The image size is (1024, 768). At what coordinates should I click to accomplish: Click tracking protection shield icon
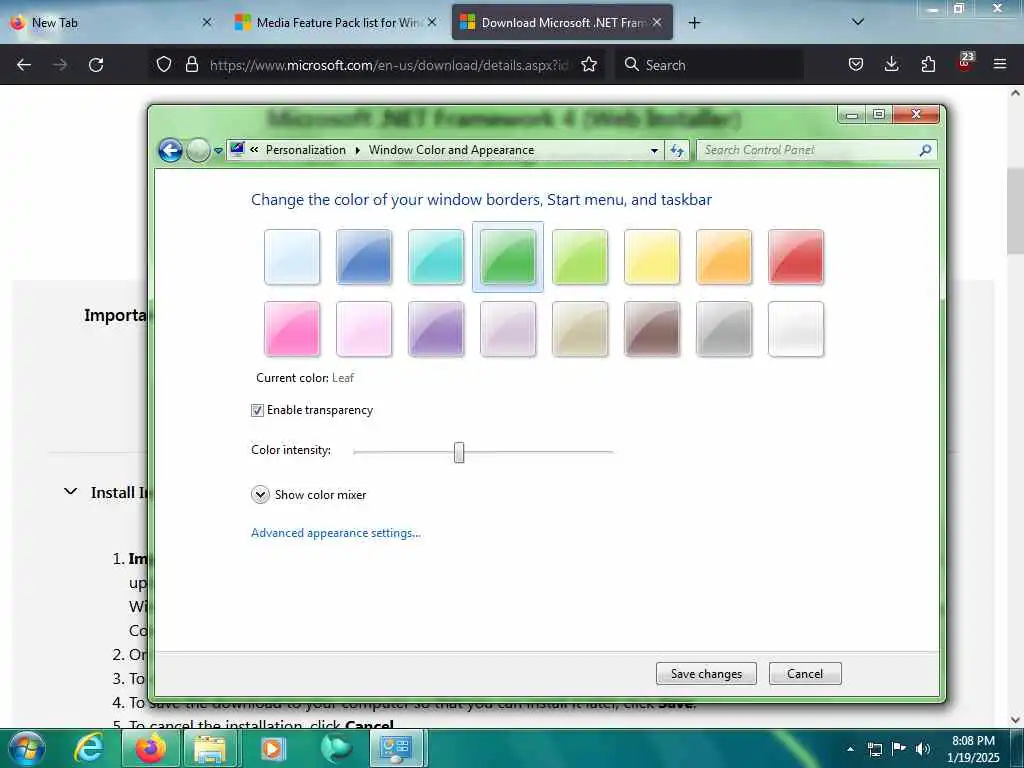coord(164,64)
